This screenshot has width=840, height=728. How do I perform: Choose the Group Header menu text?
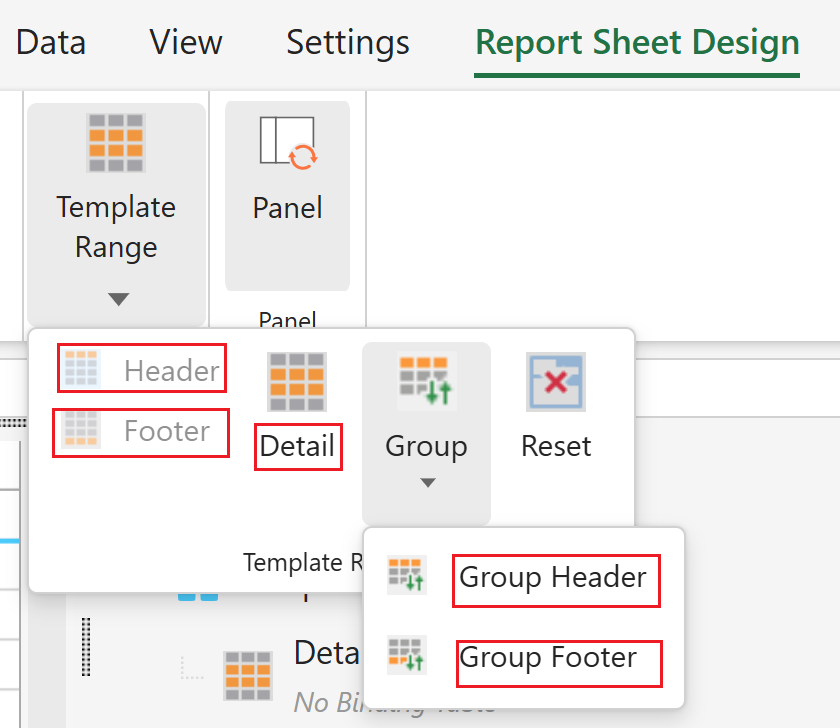(x=553, y=578)
